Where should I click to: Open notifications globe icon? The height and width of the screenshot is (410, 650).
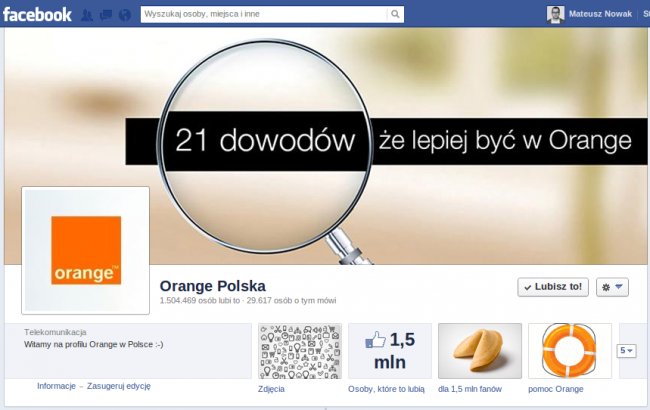coord(125,15)
